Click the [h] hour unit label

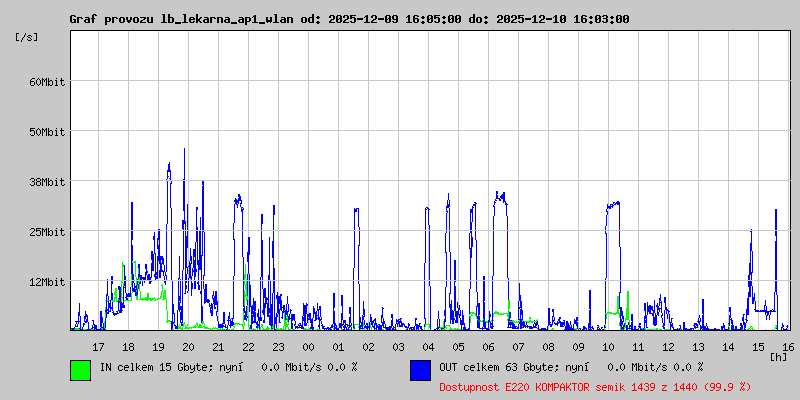pos(778,356)
